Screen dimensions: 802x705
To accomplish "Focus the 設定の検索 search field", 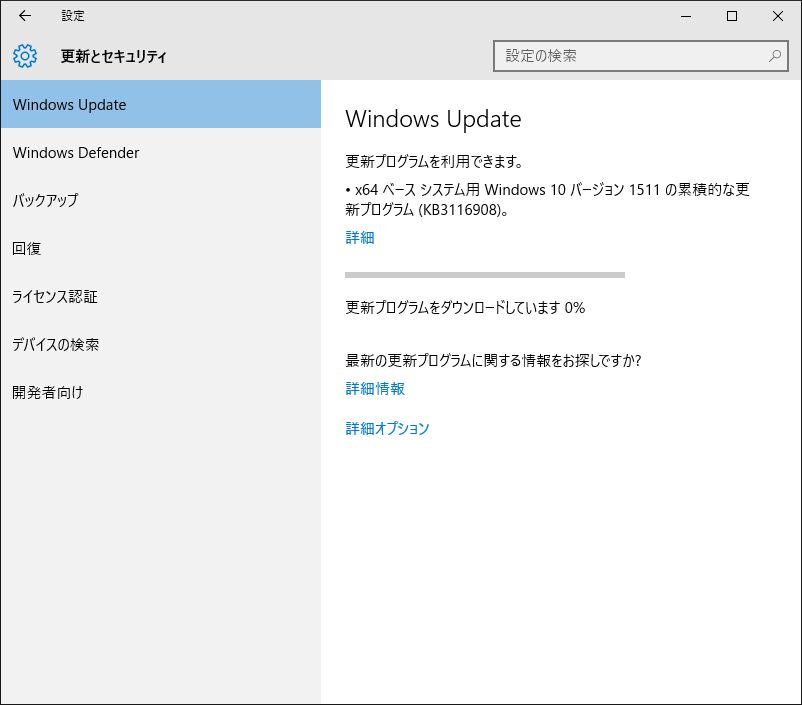I will [x=630, y=56].
